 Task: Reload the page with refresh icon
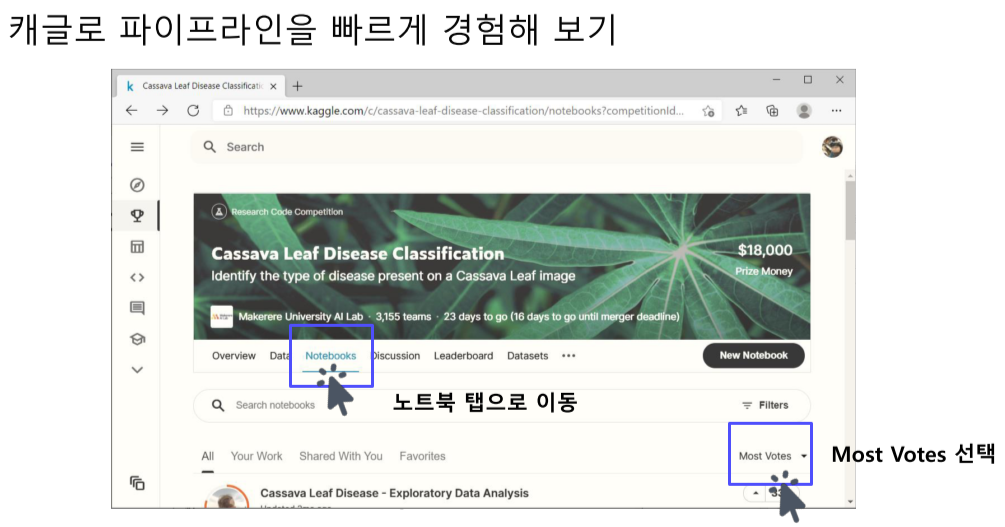193,110
